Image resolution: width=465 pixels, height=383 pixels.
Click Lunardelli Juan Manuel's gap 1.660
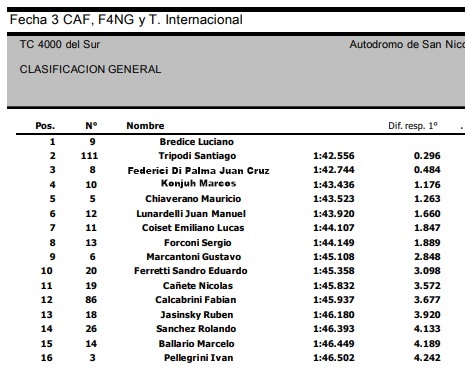(x=427, y=213)
